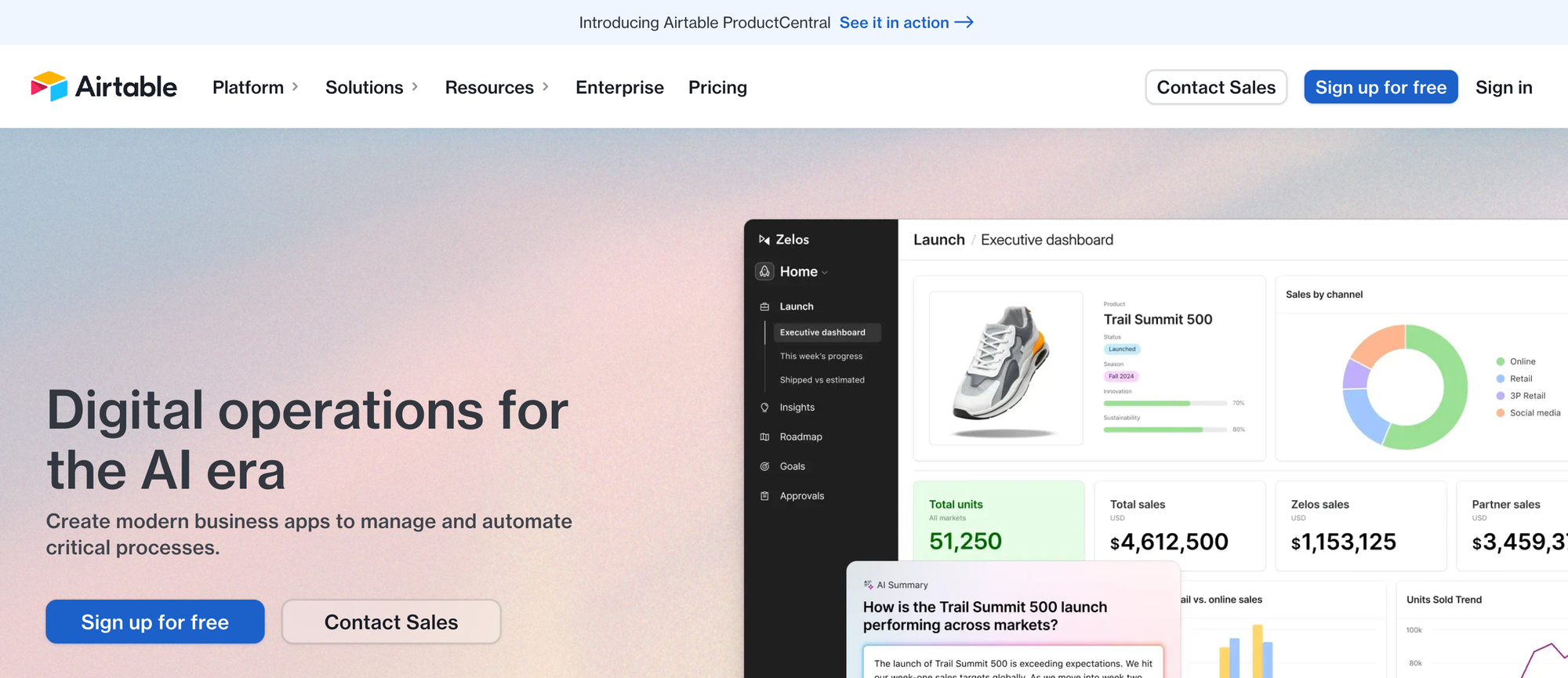Select This week's progress item
Image resolution: width=1568 pixels, height=678 pixels.
pos(821,356)
